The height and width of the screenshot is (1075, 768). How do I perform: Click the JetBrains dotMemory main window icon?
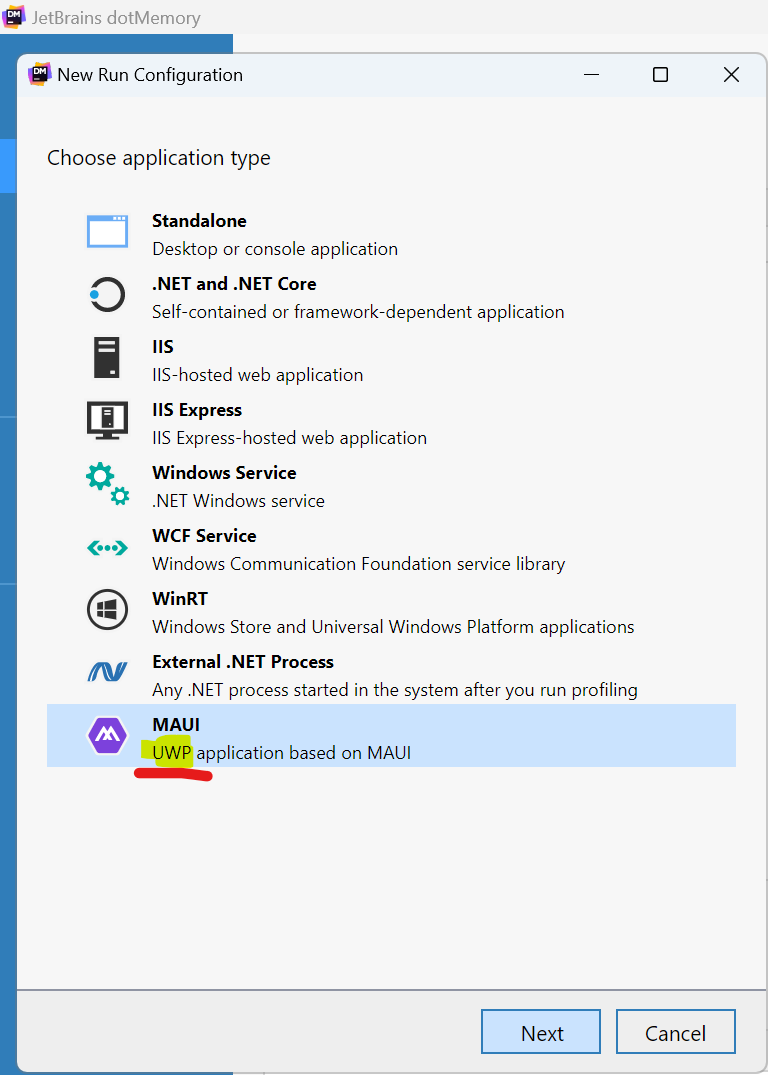(x=14, y=15)
